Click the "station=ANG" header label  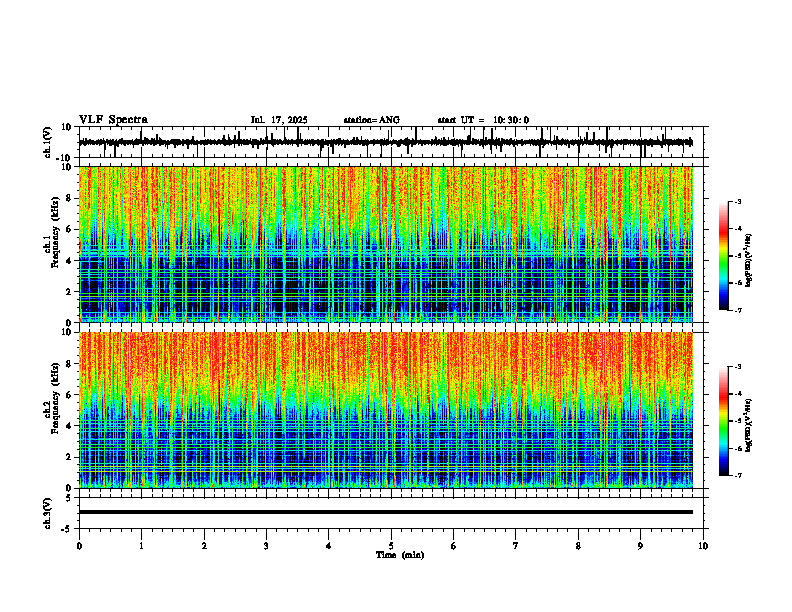pyautogui.click(x=371, y=120)
